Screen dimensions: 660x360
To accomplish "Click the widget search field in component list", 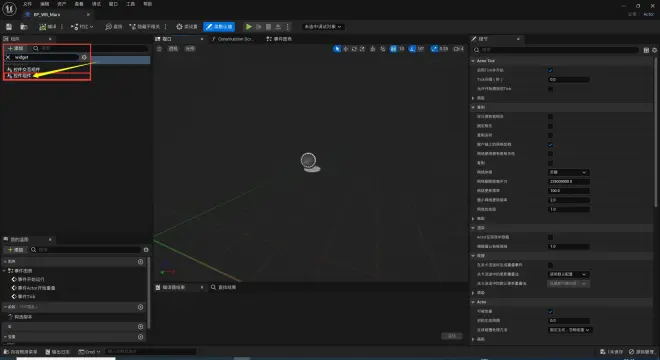I will (x=45, y=57).
